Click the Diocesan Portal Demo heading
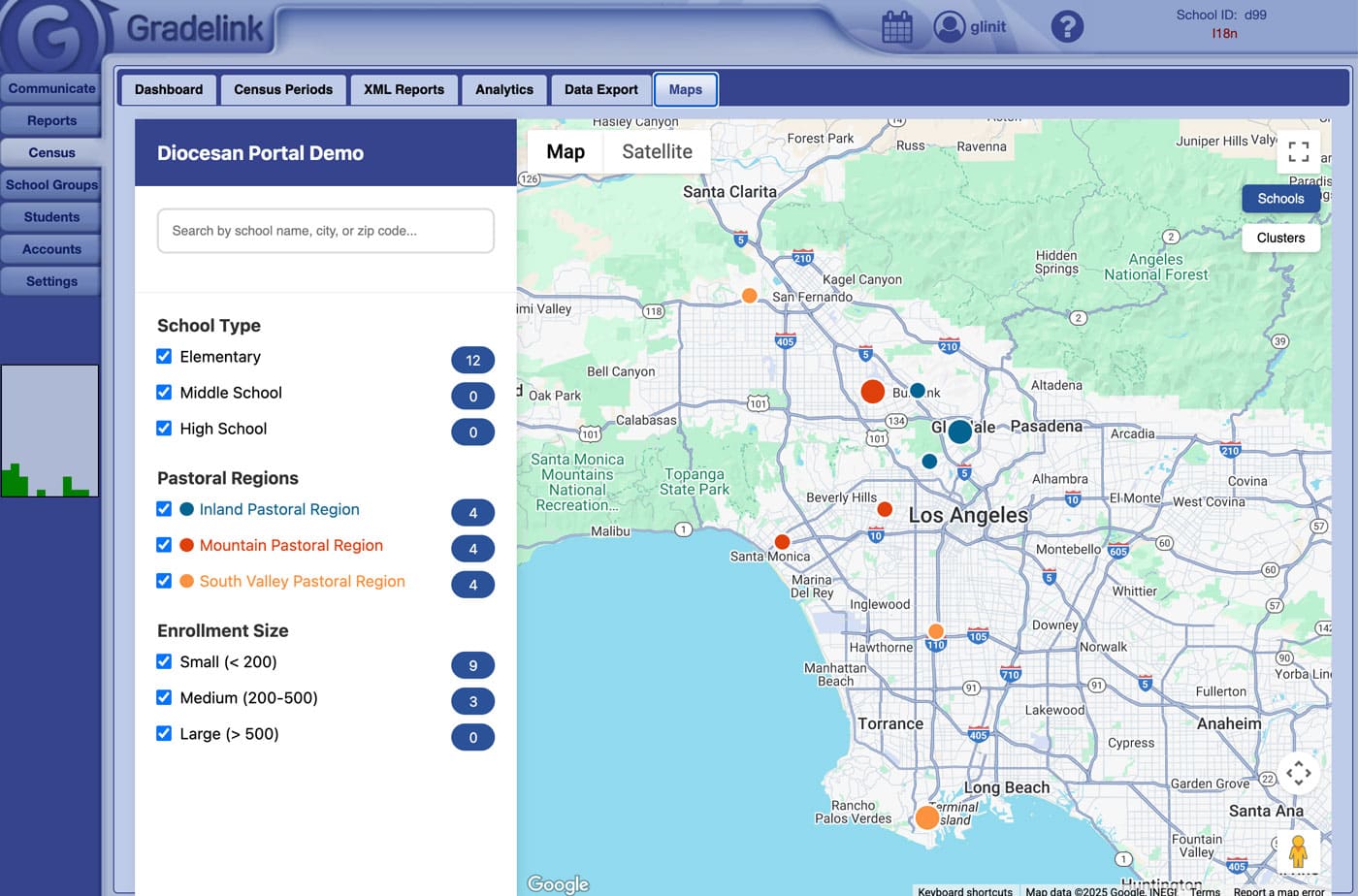1358x896 pixels. [260, 153]
